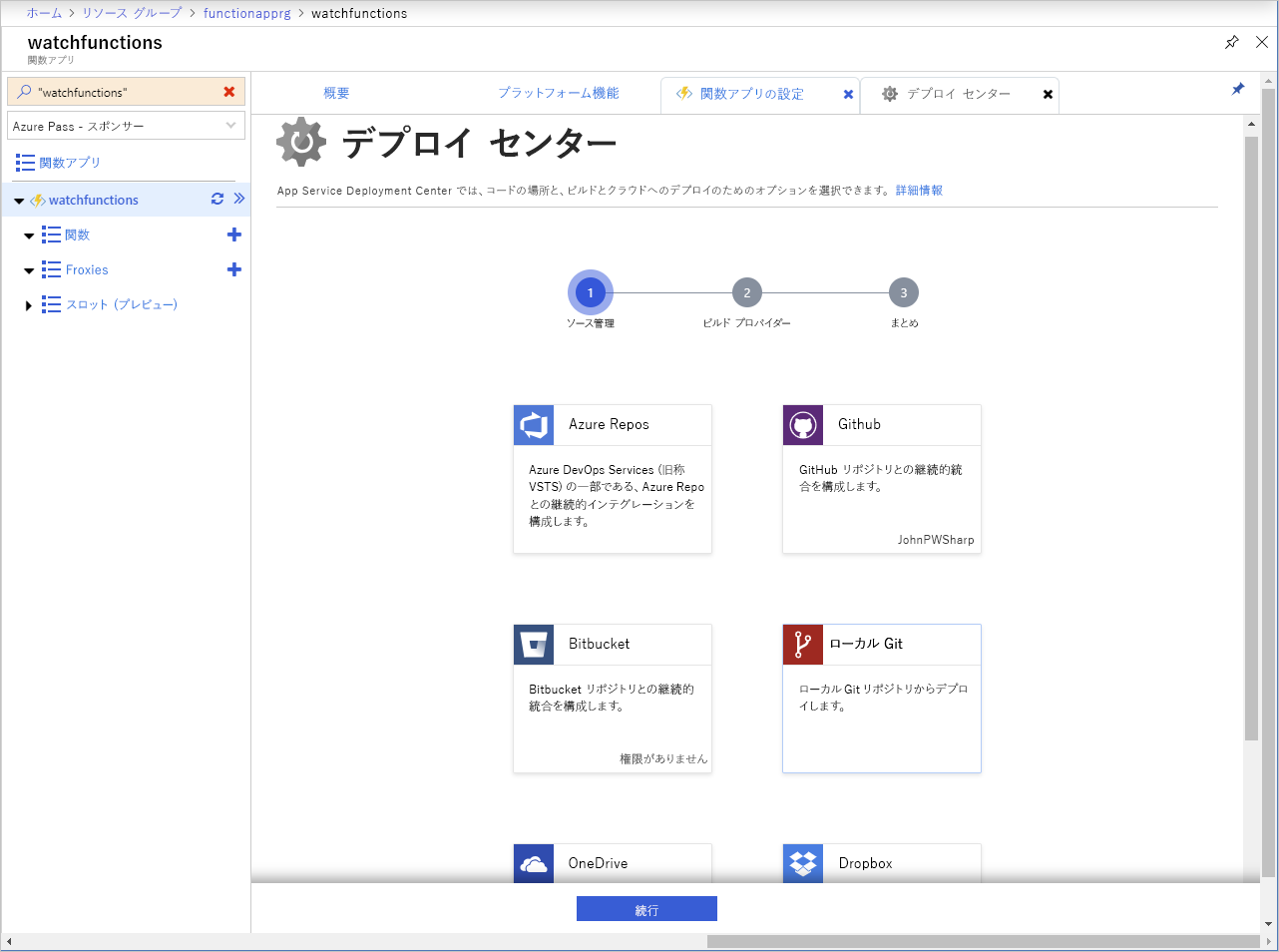The image size is (1279, 952).
Task: Close the デプロイ センター tab
Action: click(1048, 95)
